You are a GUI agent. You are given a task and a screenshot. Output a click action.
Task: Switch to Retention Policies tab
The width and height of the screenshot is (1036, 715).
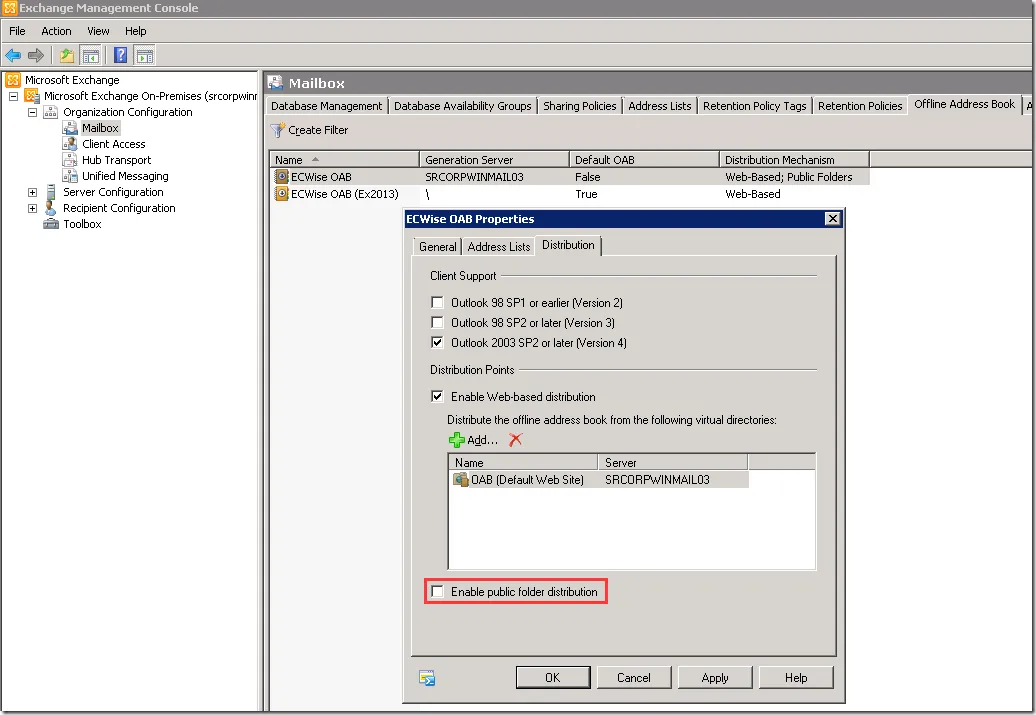click(x=860, y=106)
